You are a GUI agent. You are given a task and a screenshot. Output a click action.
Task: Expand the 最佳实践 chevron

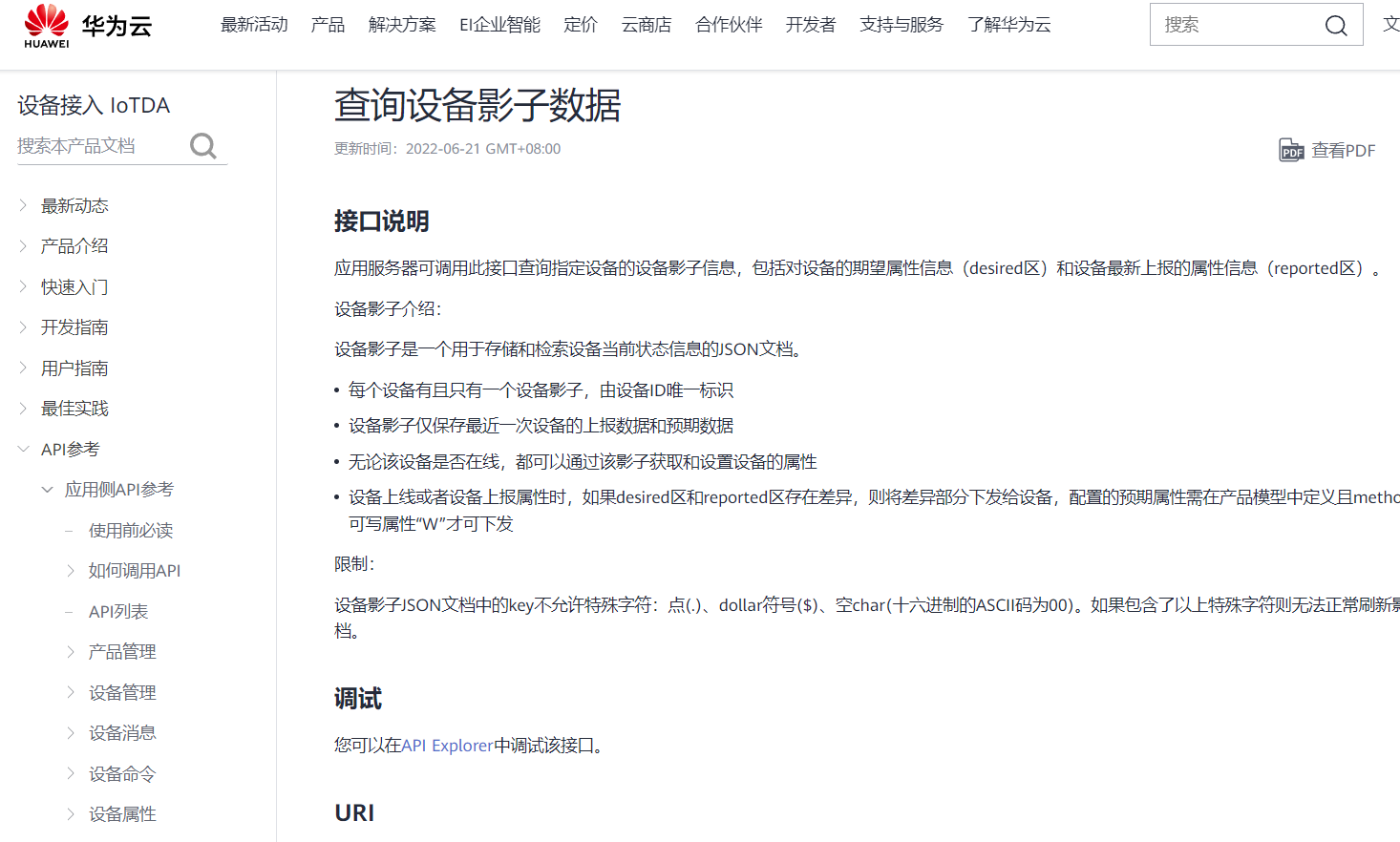tap(23, 409)
